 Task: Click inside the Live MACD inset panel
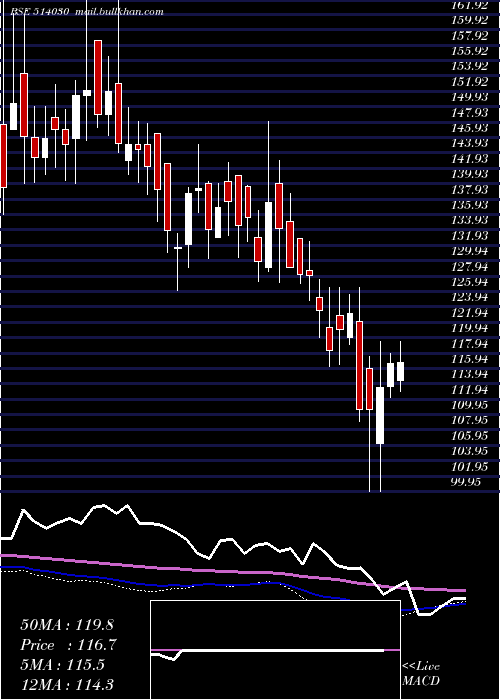(x=275, y=650)
